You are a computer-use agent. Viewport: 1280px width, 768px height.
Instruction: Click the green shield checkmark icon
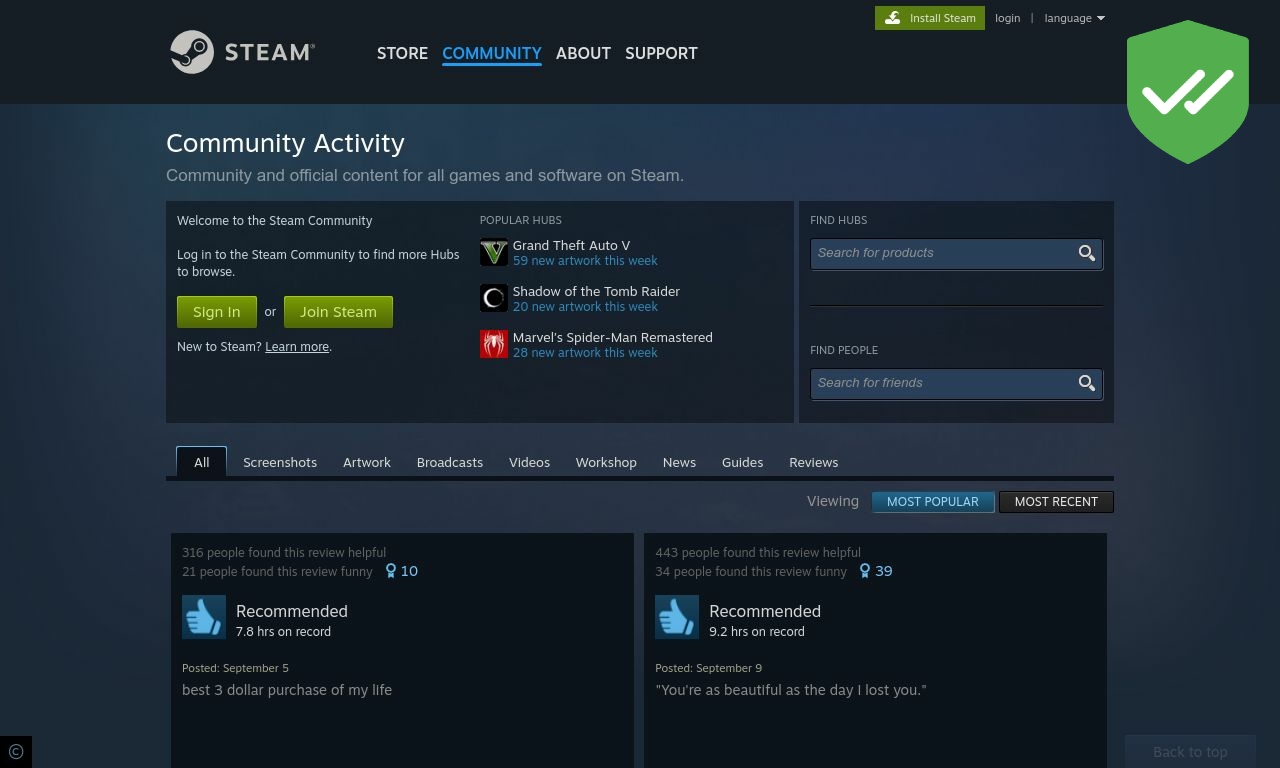pyautogui.click(x=1188, y=92)
